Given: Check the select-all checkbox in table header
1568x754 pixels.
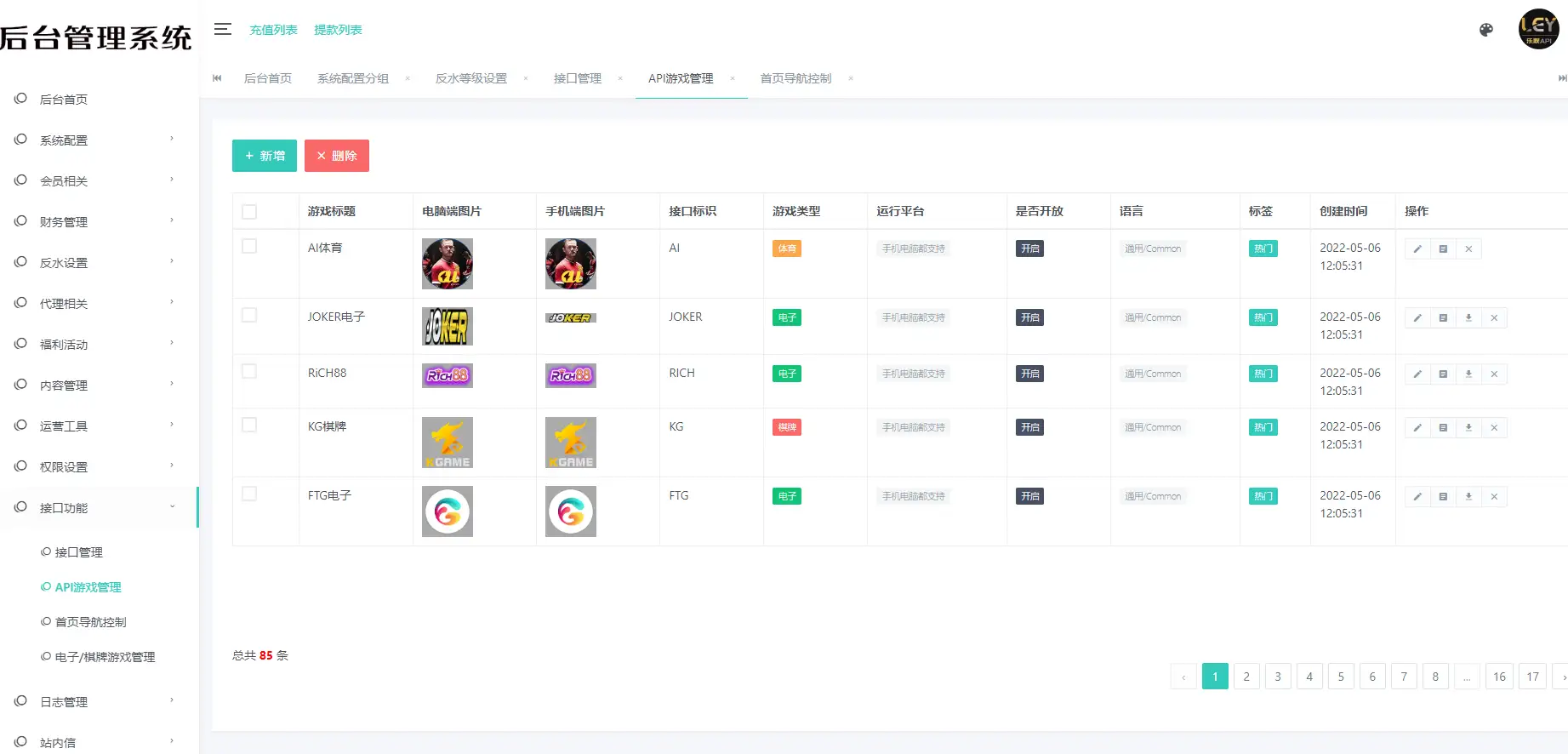Looking at the screenshot, I should [x=249, y=212].
